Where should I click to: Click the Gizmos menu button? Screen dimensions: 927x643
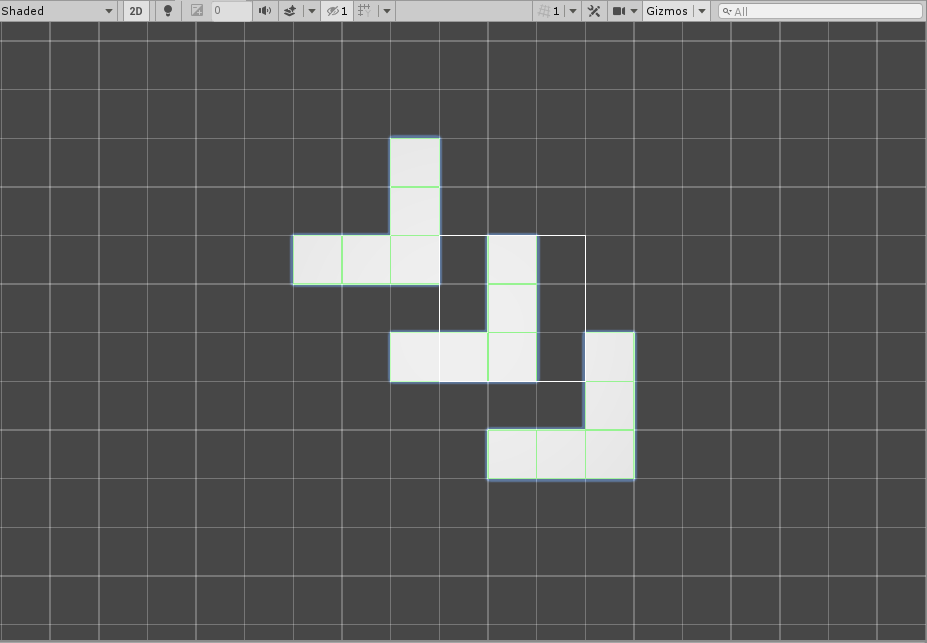(x=666, y=10)
